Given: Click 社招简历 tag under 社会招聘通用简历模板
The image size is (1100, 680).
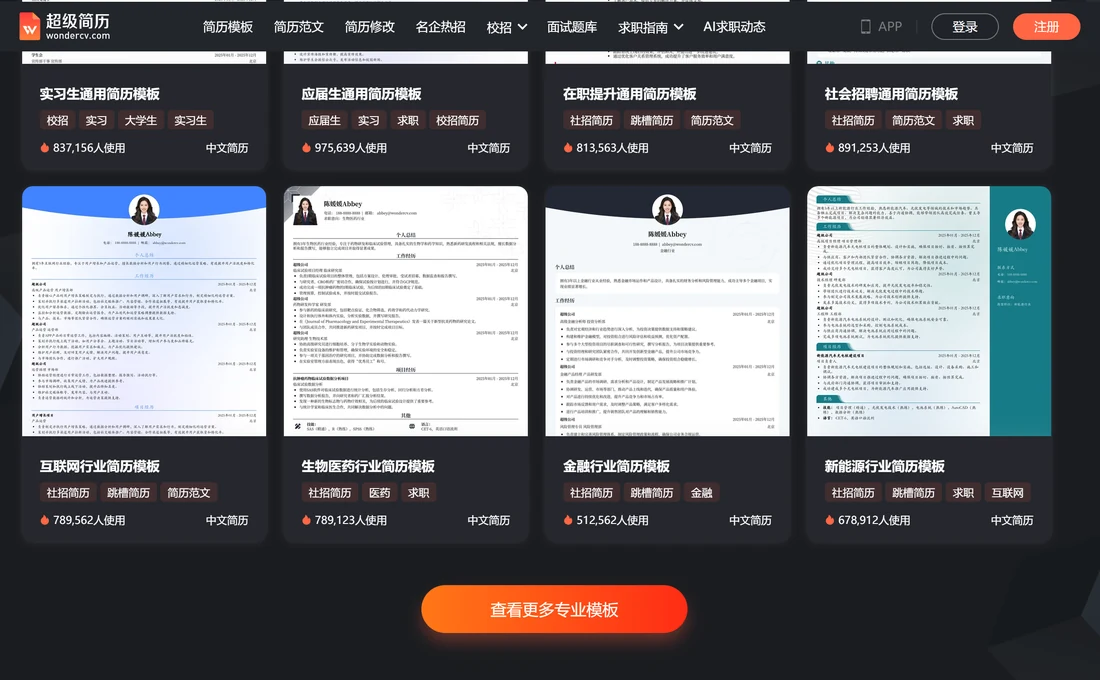Looking at the screenshot, I should tap(853, 121).
